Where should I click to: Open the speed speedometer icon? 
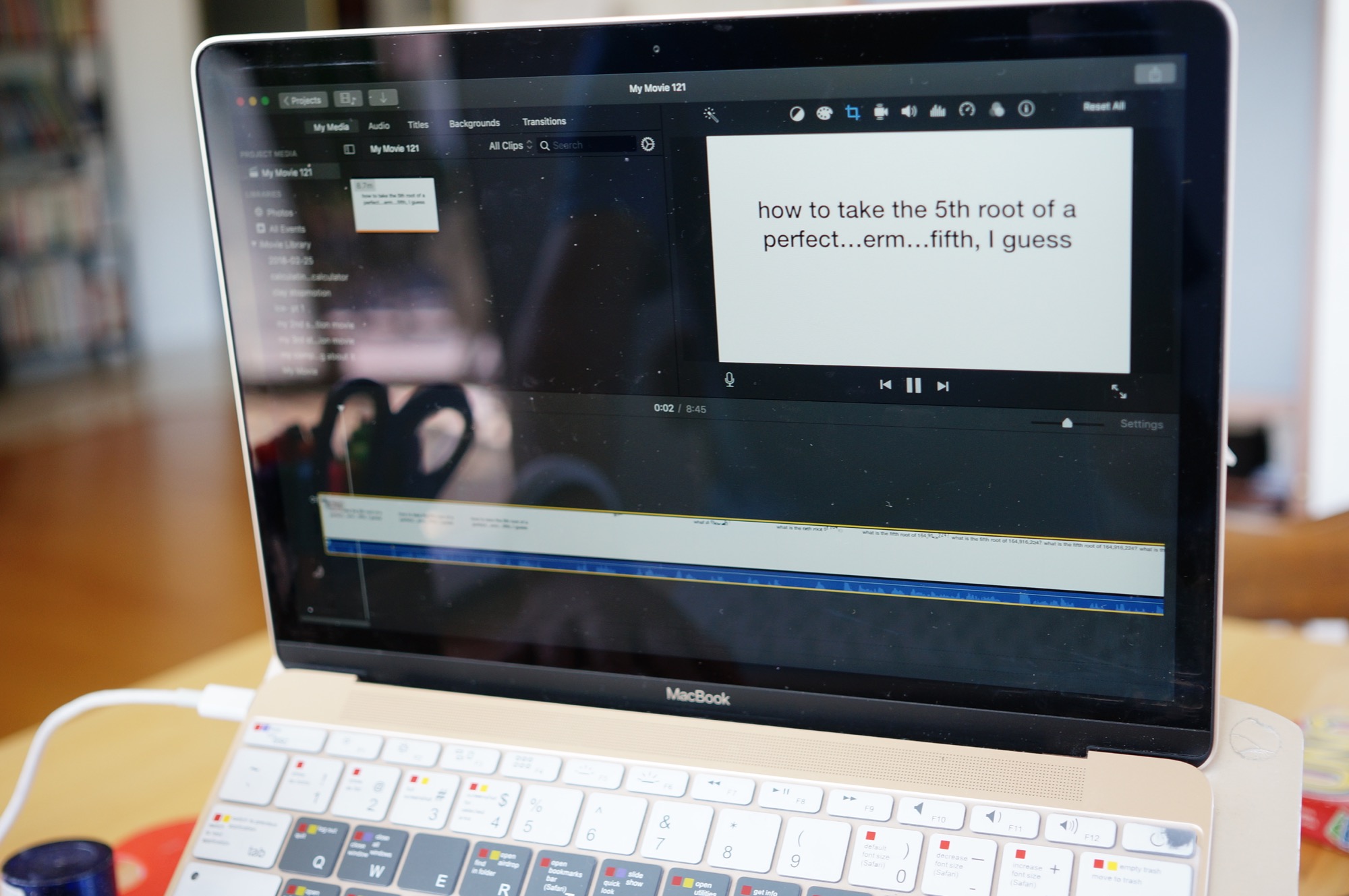967,110
